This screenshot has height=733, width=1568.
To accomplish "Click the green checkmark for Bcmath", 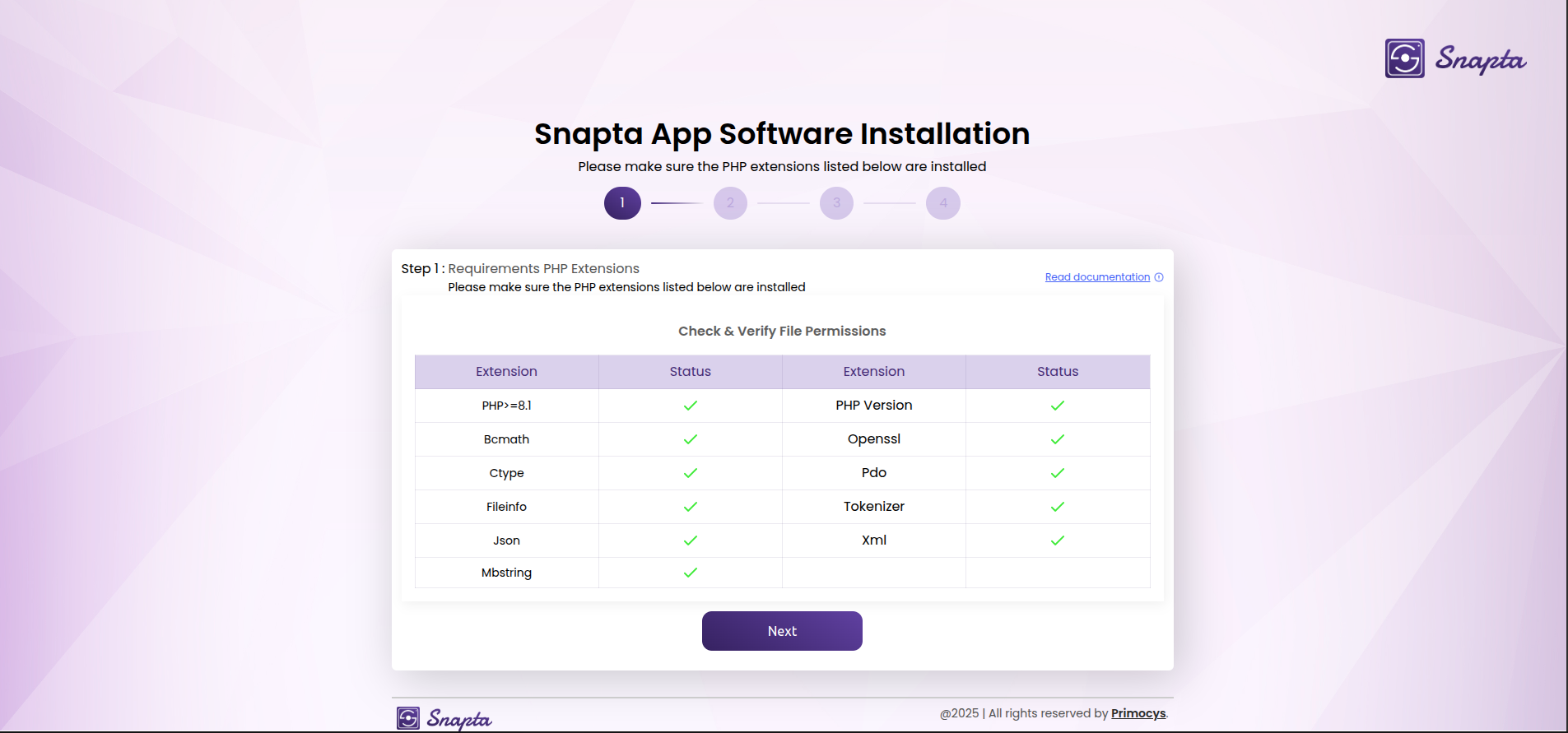I will (x=691, y=439).
